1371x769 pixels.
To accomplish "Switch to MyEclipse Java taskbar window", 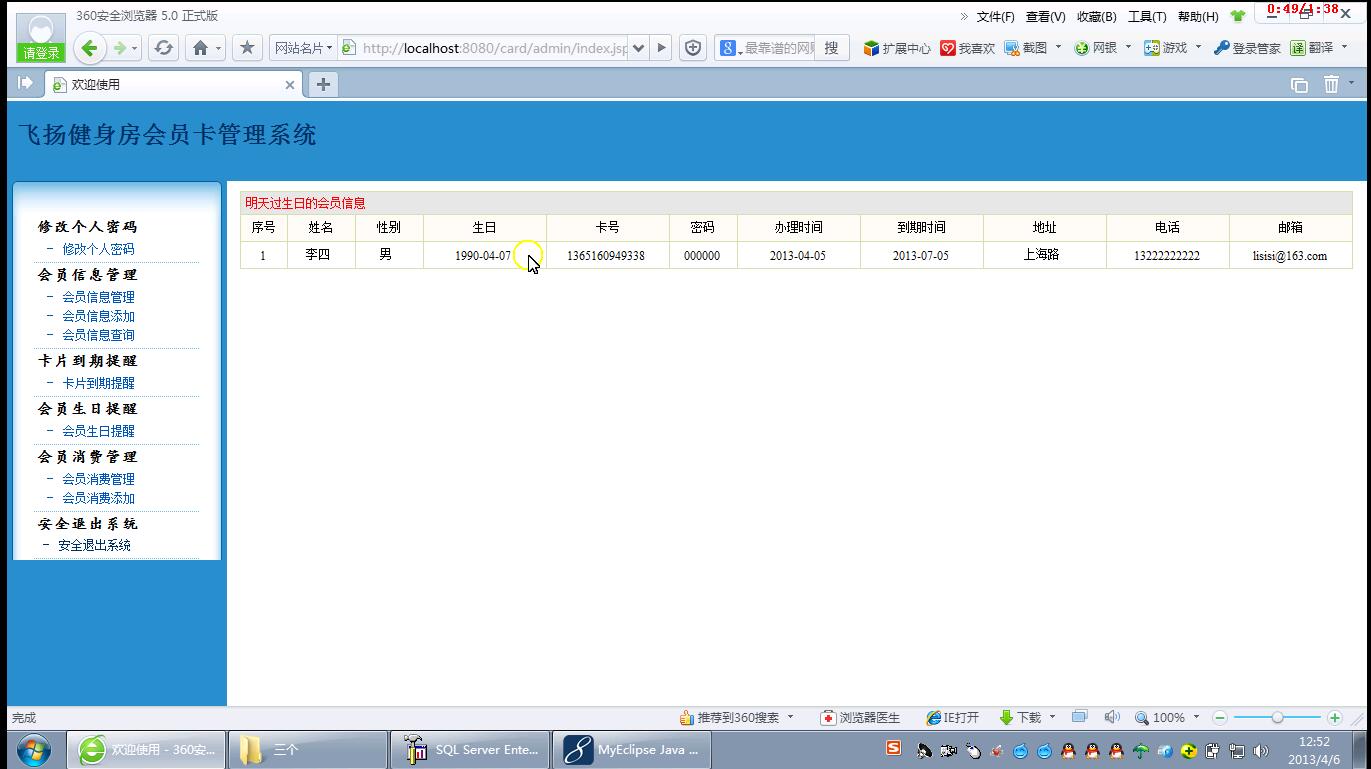I will click(631, 749).
